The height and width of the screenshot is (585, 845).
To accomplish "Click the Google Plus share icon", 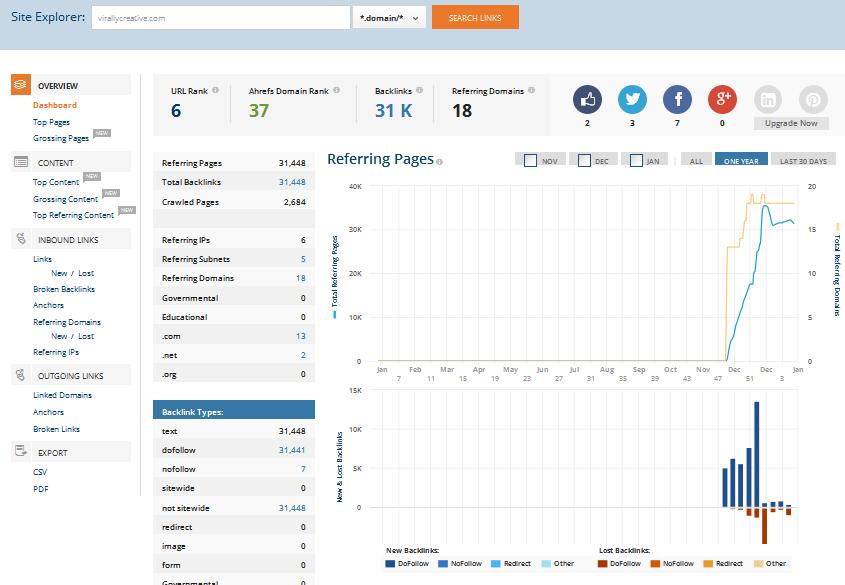I will point(722,99).
